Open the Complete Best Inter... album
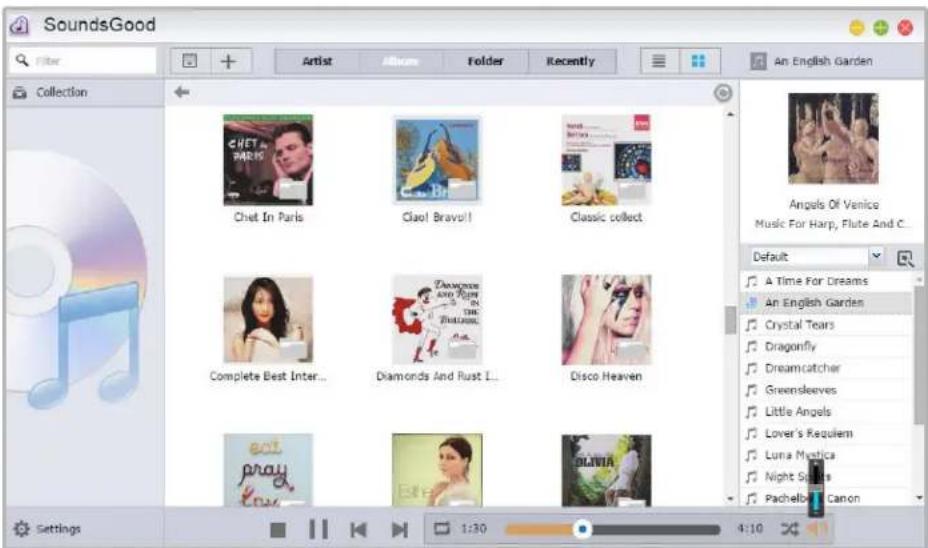Image resolution: width=928 pixels, height=548 pixels. click(268, 320)
